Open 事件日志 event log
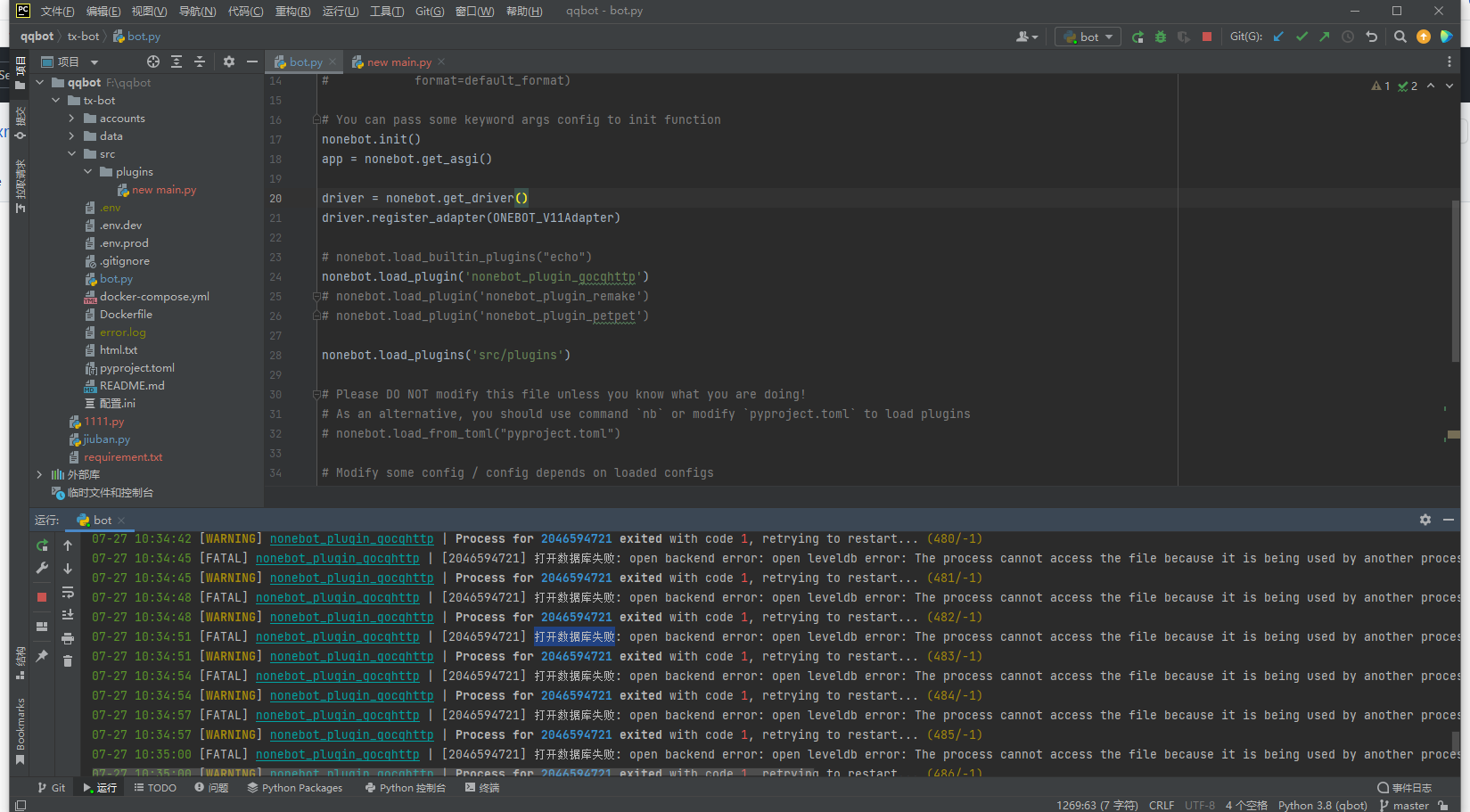Image resolution: width=1470 pixels, height=812 pixels. 1405,788
